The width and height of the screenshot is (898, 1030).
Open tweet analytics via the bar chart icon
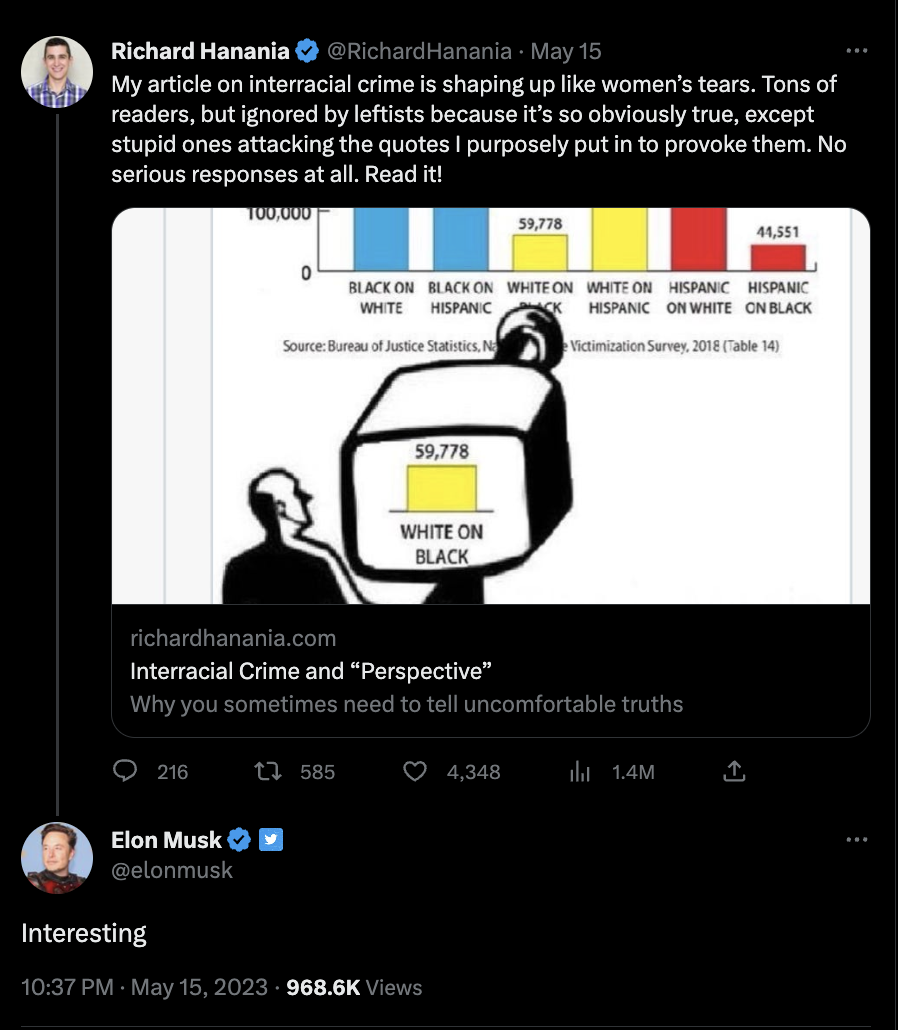coord(580,771)
